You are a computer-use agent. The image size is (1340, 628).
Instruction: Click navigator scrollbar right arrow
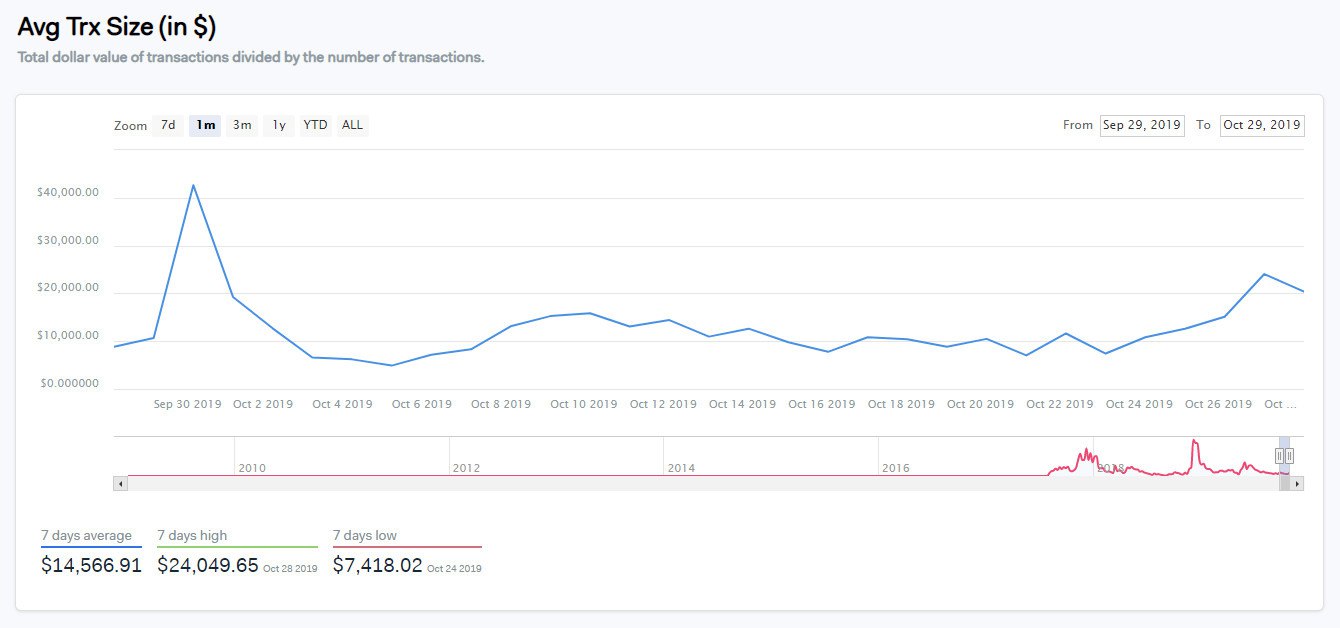(x=1297, y=484)
